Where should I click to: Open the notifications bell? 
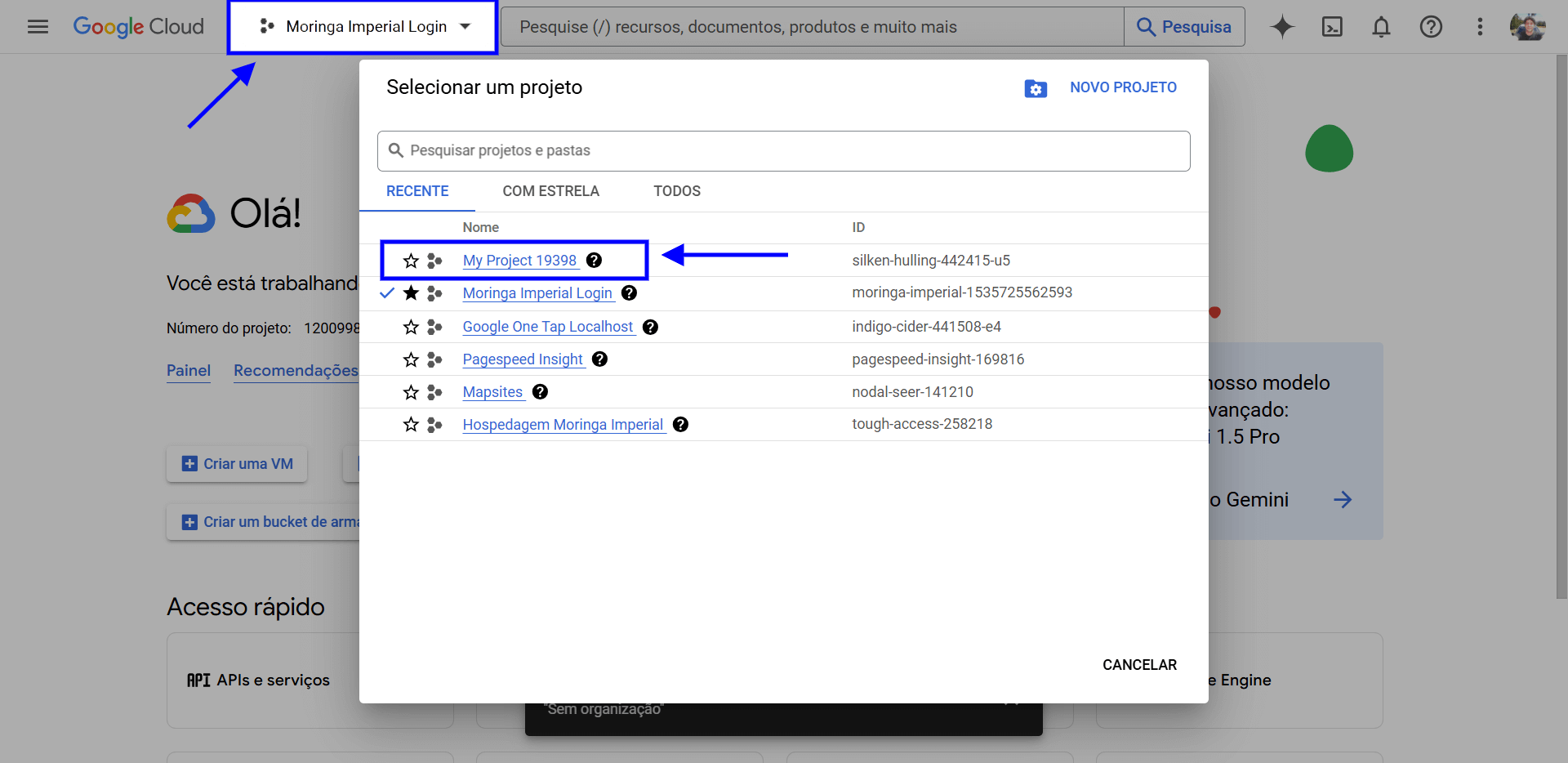click(1381, 27)
